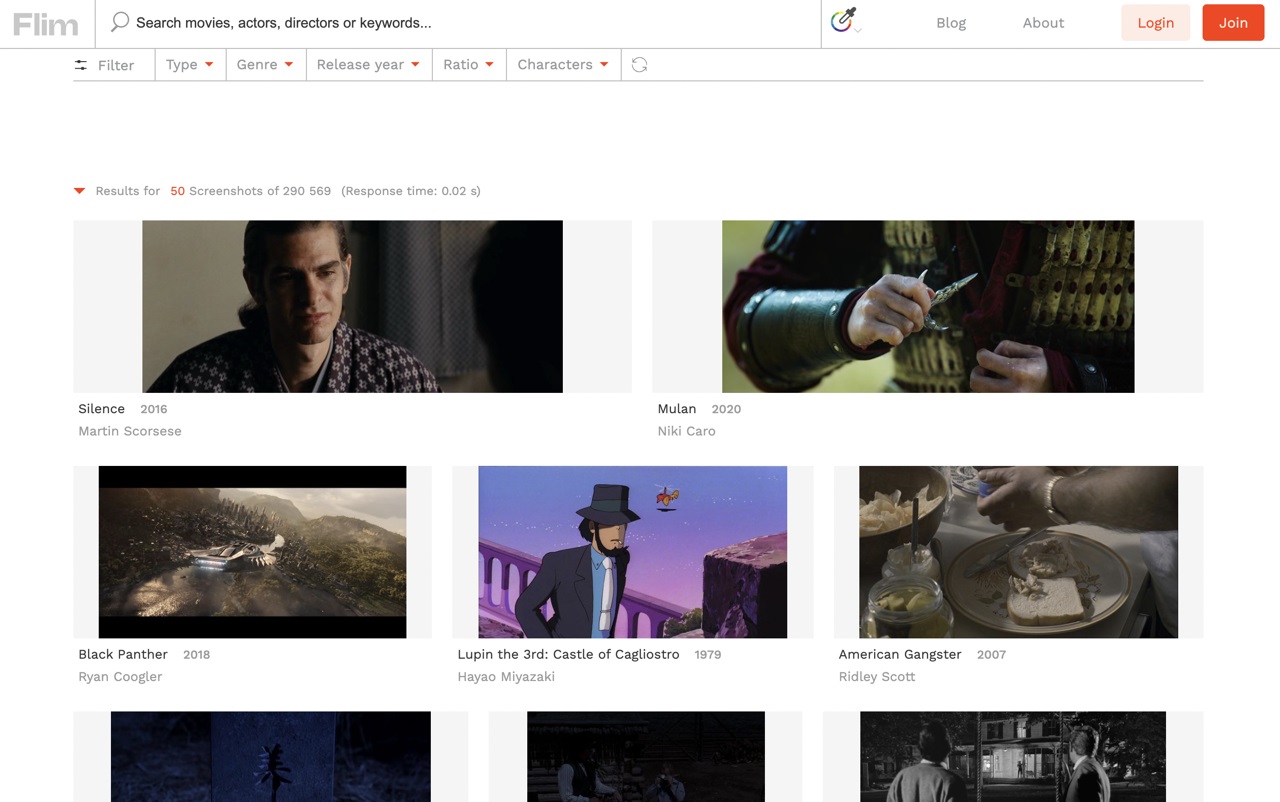Click the year 2007 beside American Gangster
Screen dimensions: 1280x802
tap(992, 655)
